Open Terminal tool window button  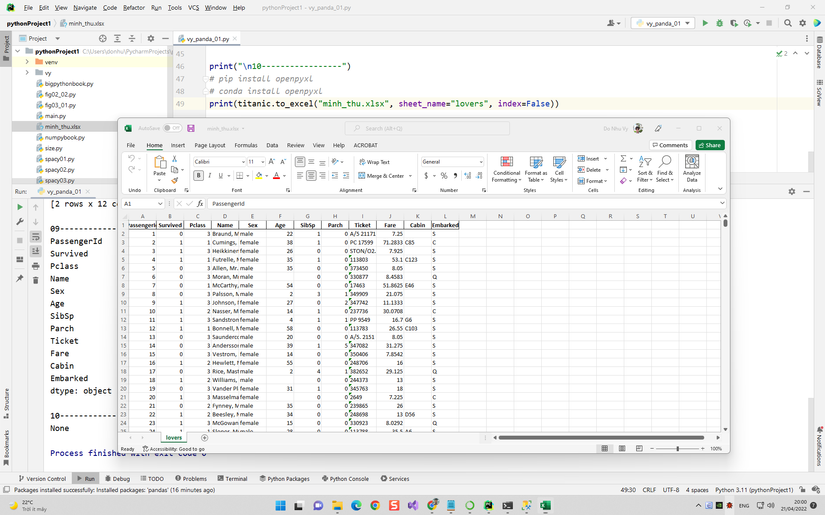click(232, 479)
